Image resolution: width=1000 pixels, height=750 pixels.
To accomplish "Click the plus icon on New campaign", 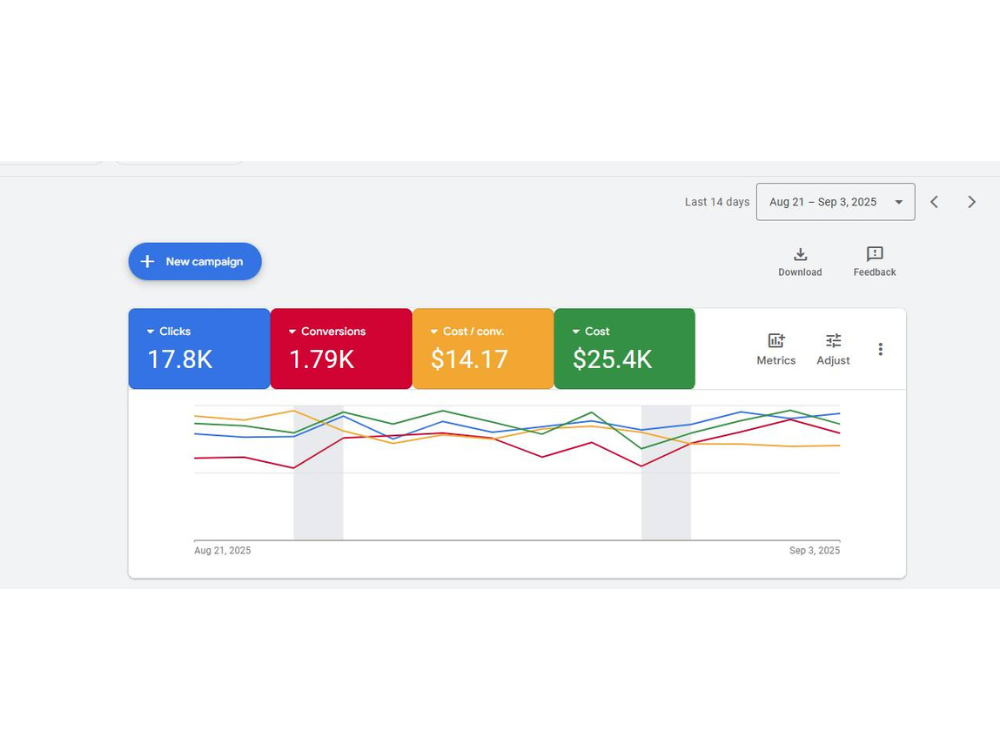I will (x=148, y=261).
